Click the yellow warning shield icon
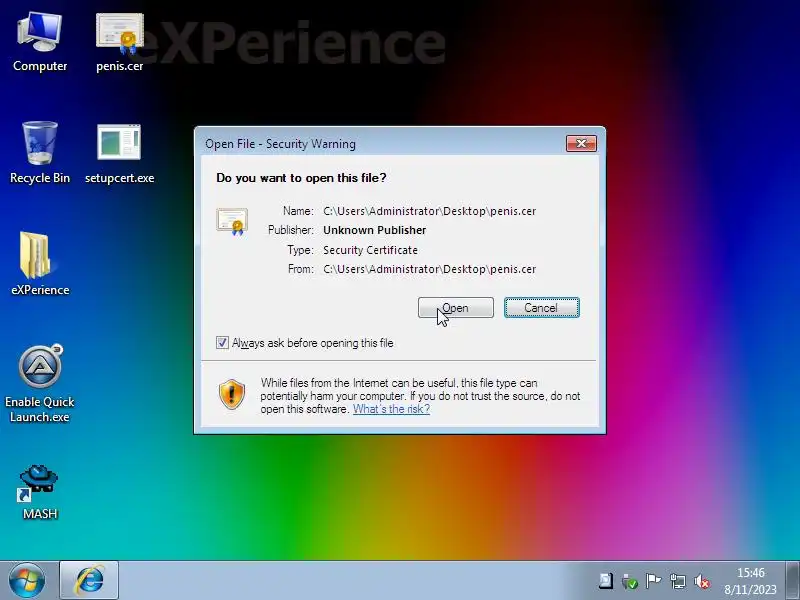800x600 pixels. pyautogui.click(x=232, y=394)
